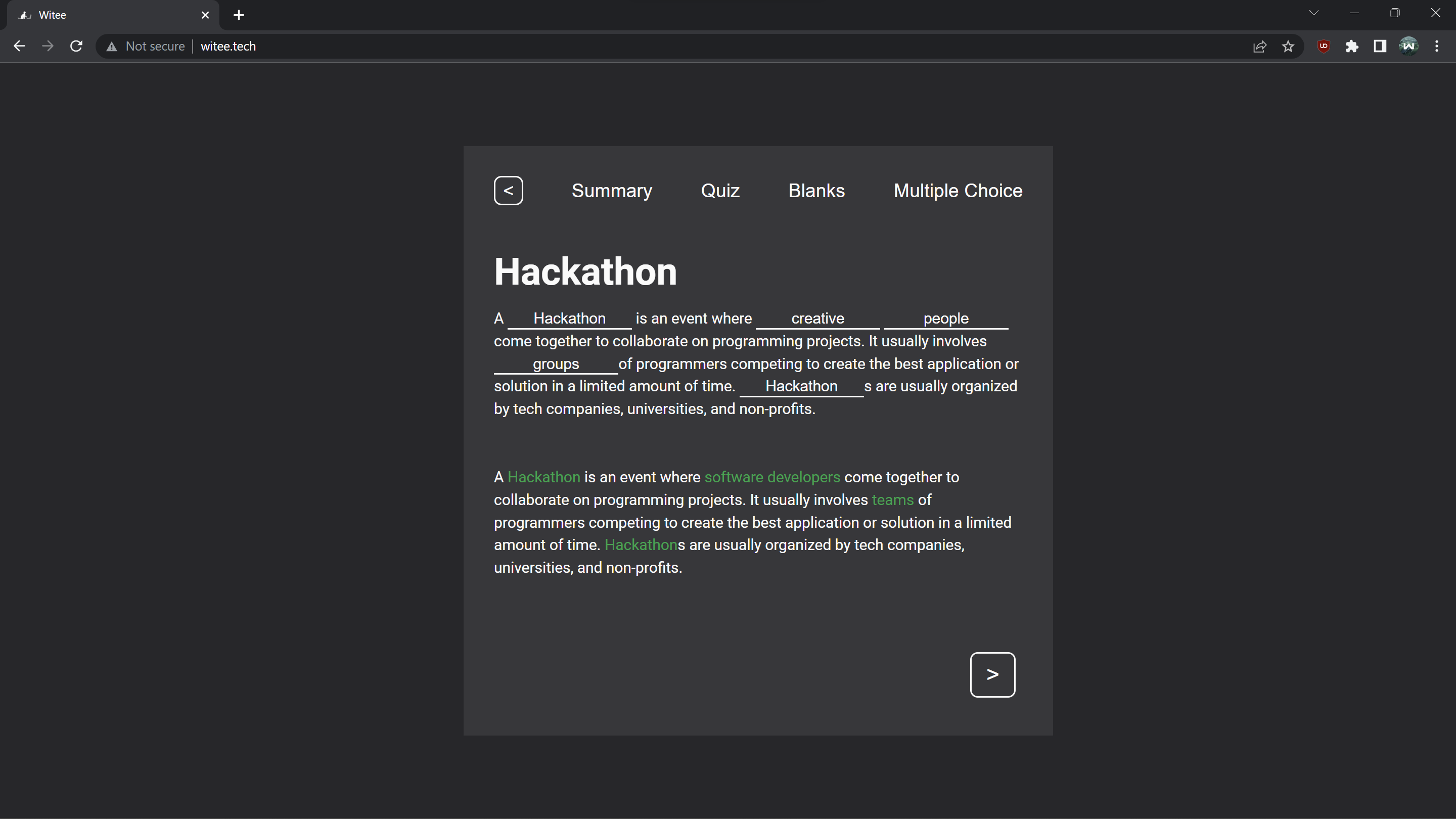This screenshot has height=819, width=1456.
Task: Click the back arrow card button
Action: 508,191
